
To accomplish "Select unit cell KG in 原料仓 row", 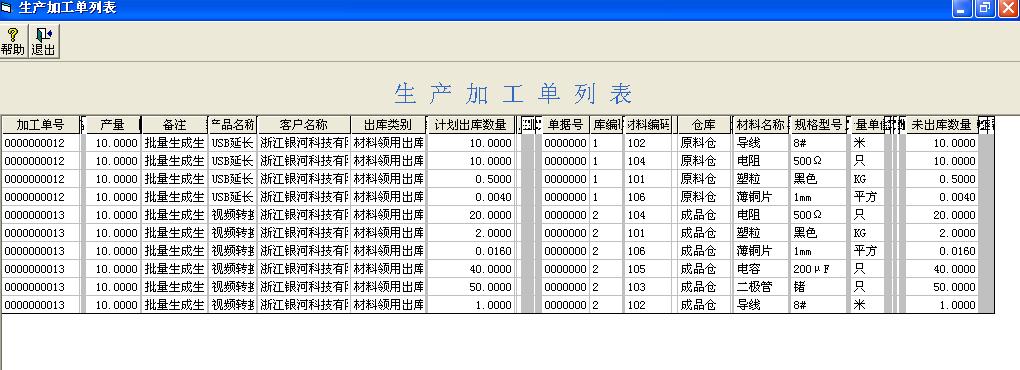I will (x=867, y=179).
